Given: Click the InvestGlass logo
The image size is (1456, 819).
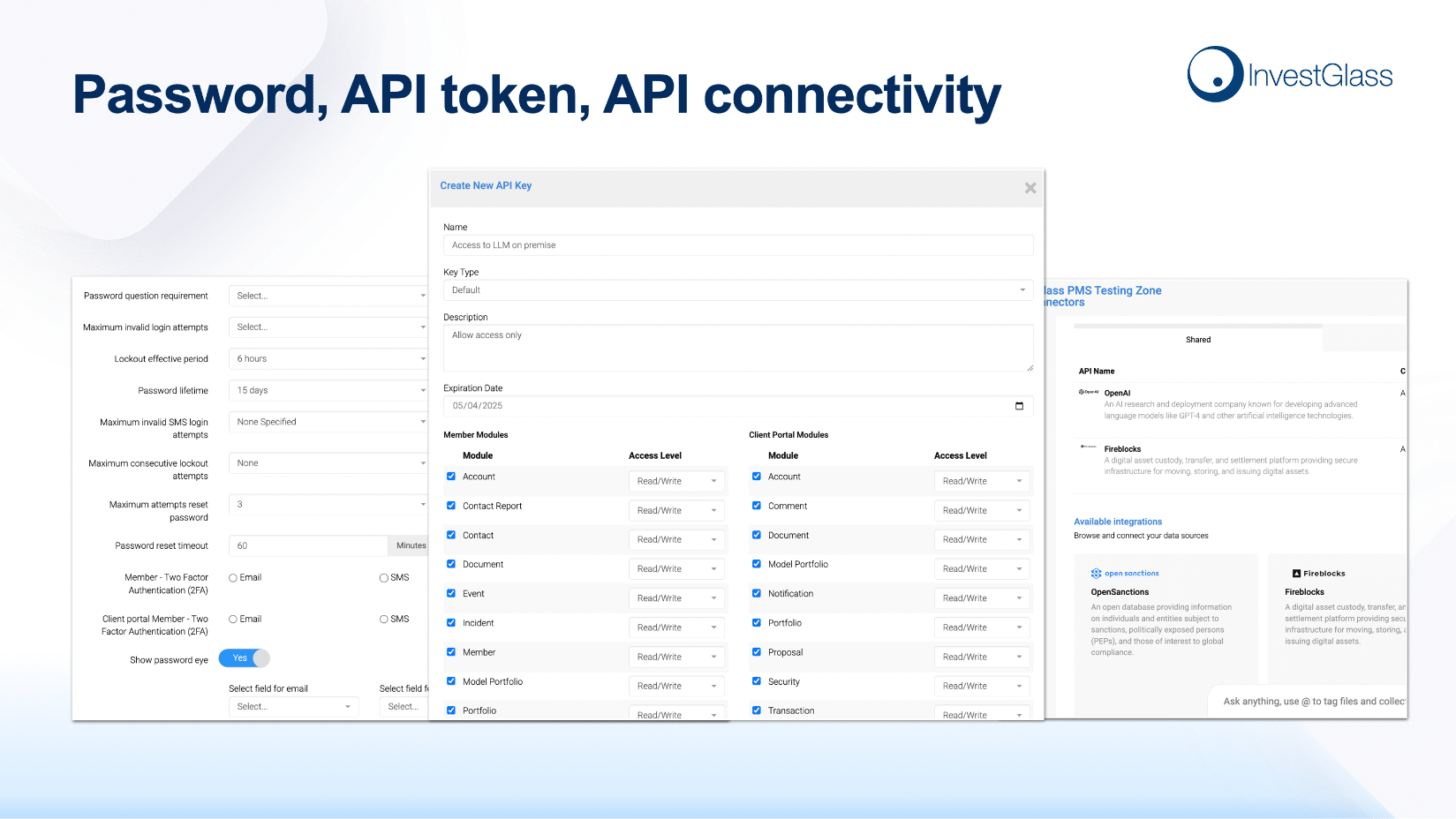Looking at the screenshot, I should [1290, 75].
